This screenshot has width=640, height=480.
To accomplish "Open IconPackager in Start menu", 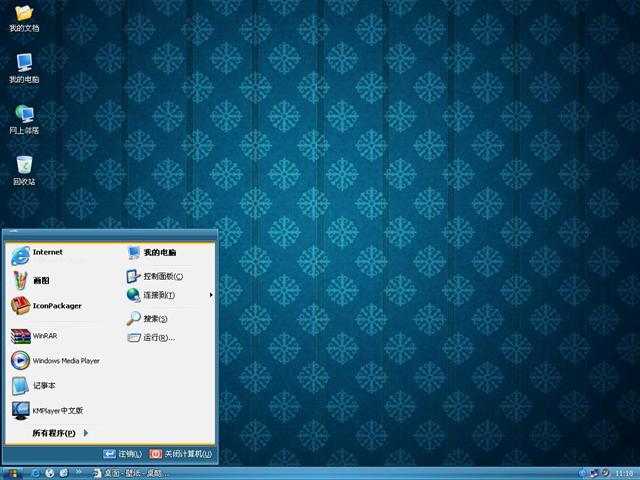I will (56, 306).
